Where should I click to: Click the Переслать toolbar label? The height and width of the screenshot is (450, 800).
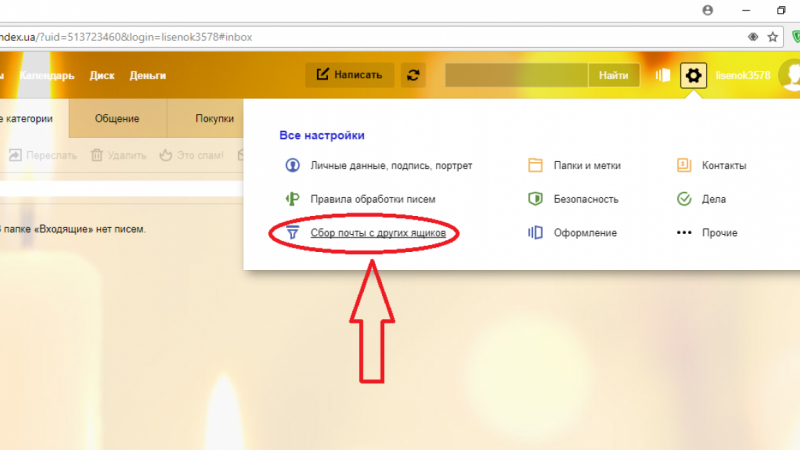[52, 155]
